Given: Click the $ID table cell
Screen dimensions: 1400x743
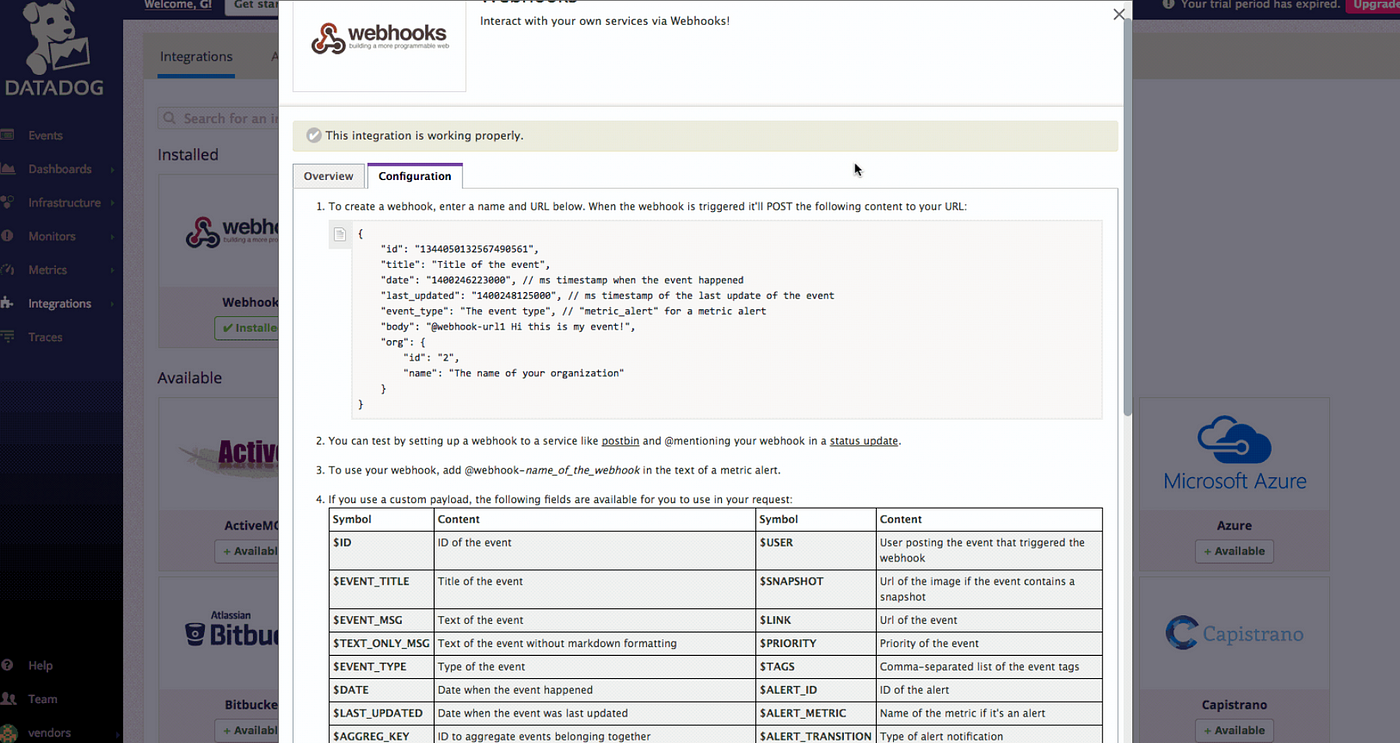Looking at the screenshot, I should point(381,550).
